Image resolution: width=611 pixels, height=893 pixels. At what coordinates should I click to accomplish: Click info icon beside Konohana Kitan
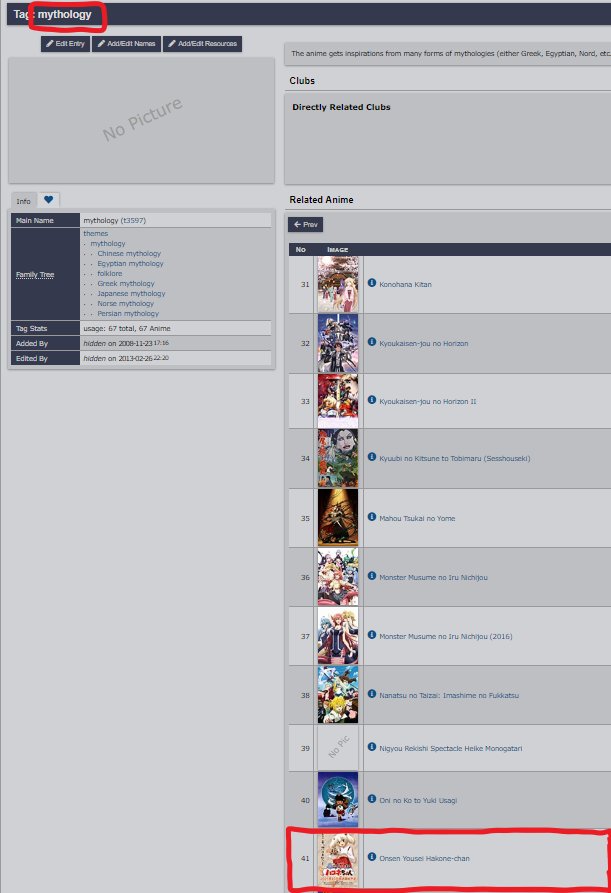(x=372, y=282)
